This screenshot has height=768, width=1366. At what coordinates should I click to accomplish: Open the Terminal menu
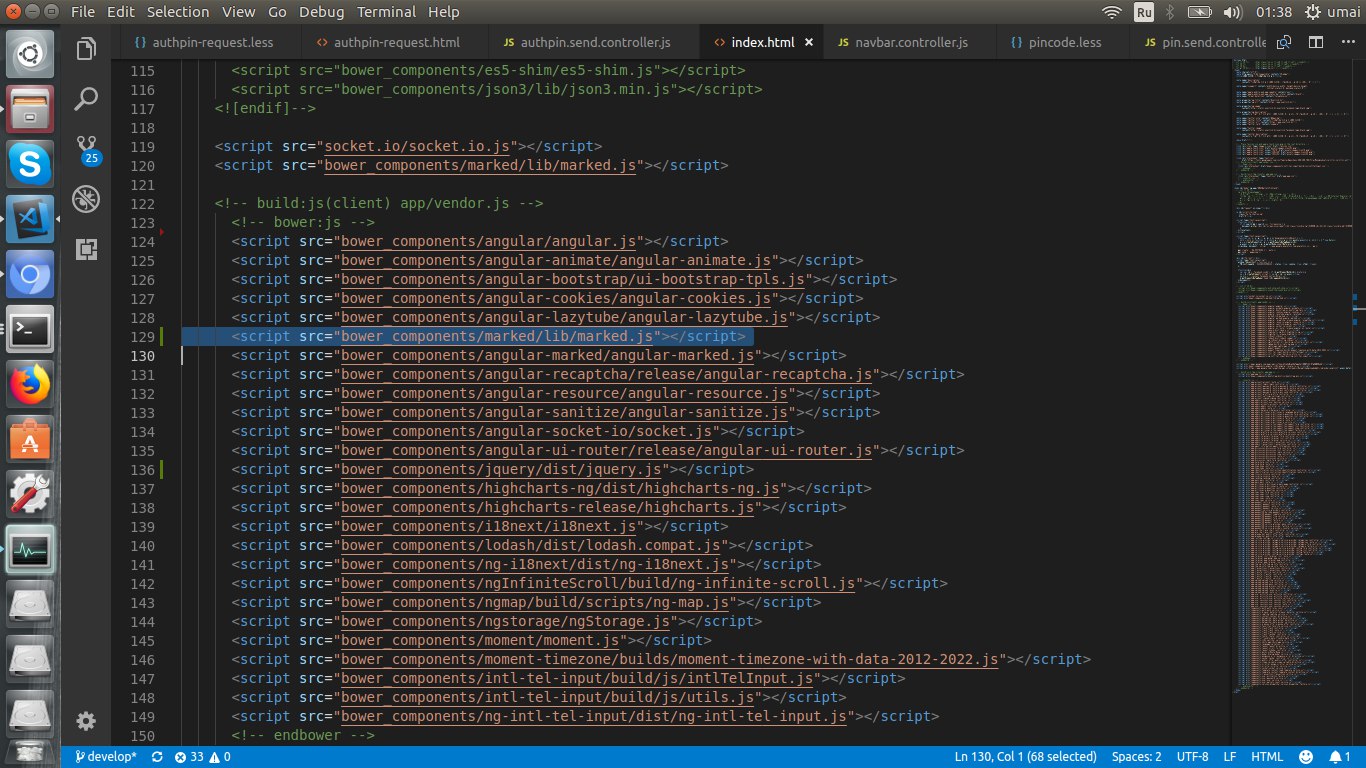[x=386, y=12]
